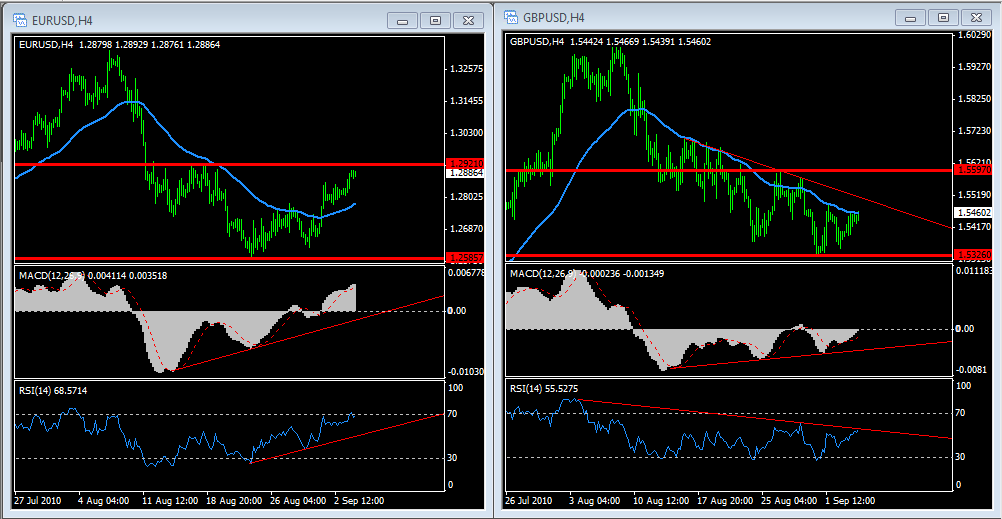This screenshot has width=1002, height=519.
Task: Click the red 1.25857 price label on EURUSD
Action: point(467,258)
